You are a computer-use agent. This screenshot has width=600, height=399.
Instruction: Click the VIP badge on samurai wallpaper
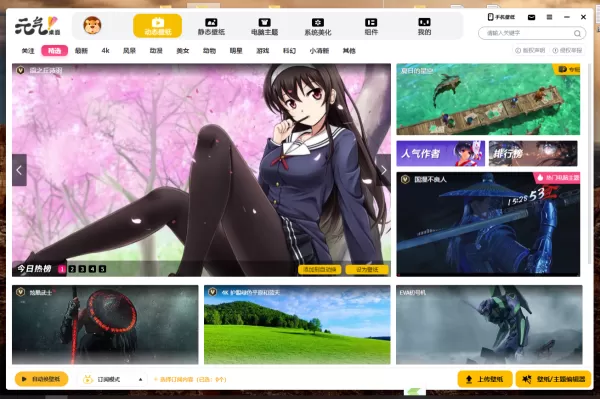coord(20,292)
